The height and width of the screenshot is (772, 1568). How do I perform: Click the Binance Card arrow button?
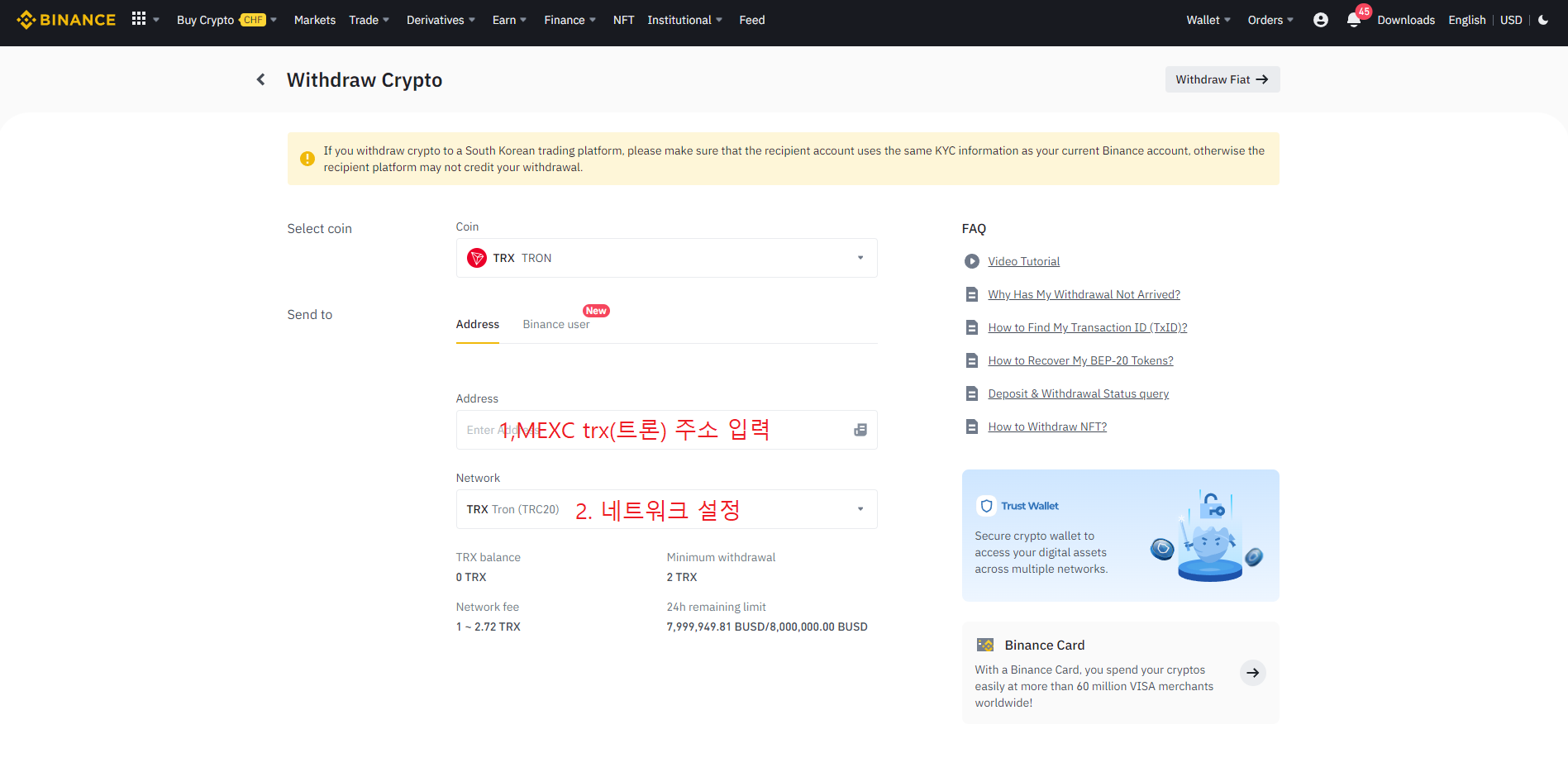coord(1253,673)
